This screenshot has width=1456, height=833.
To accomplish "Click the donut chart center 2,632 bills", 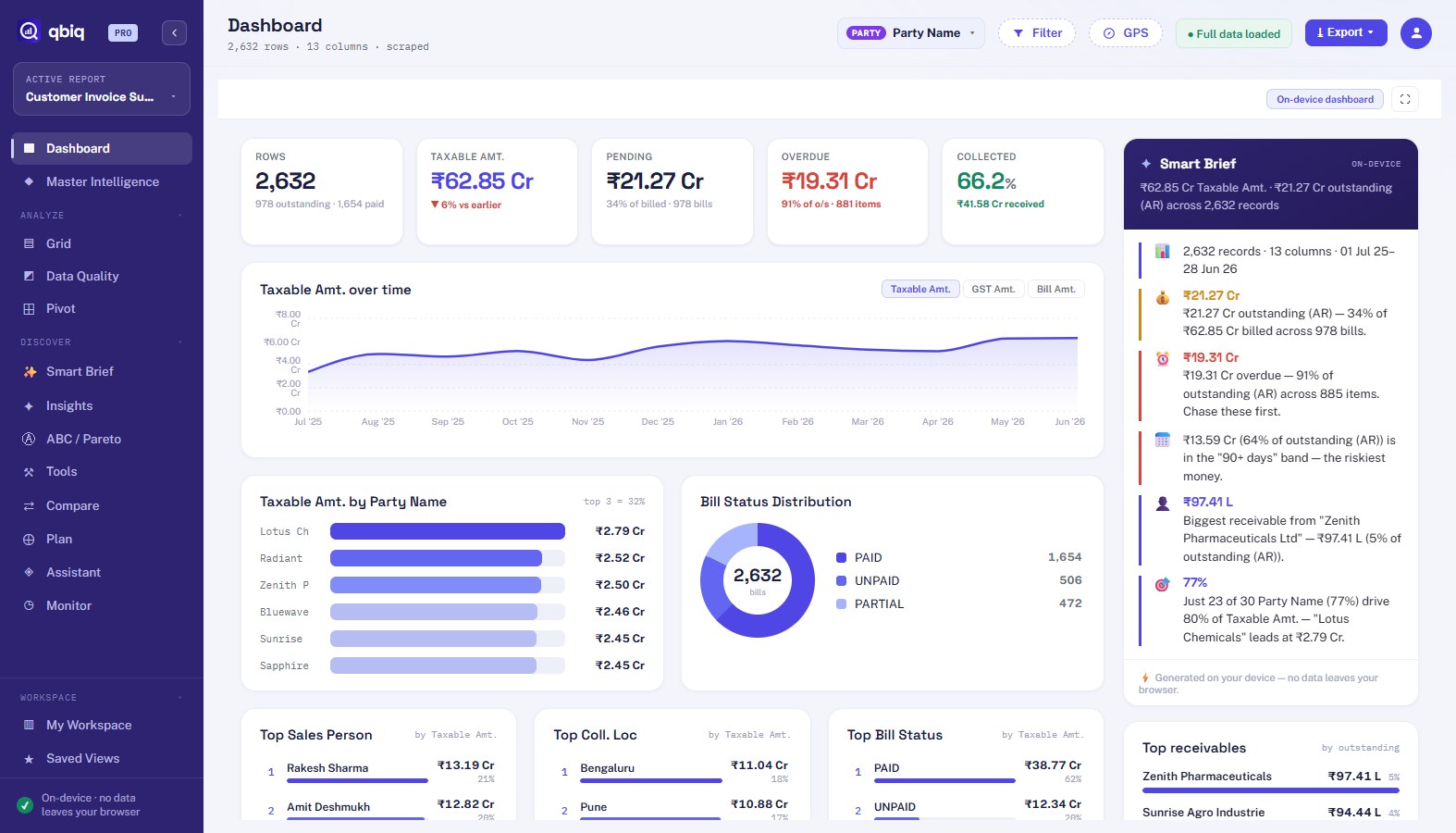I will click(x=758, y=580).
